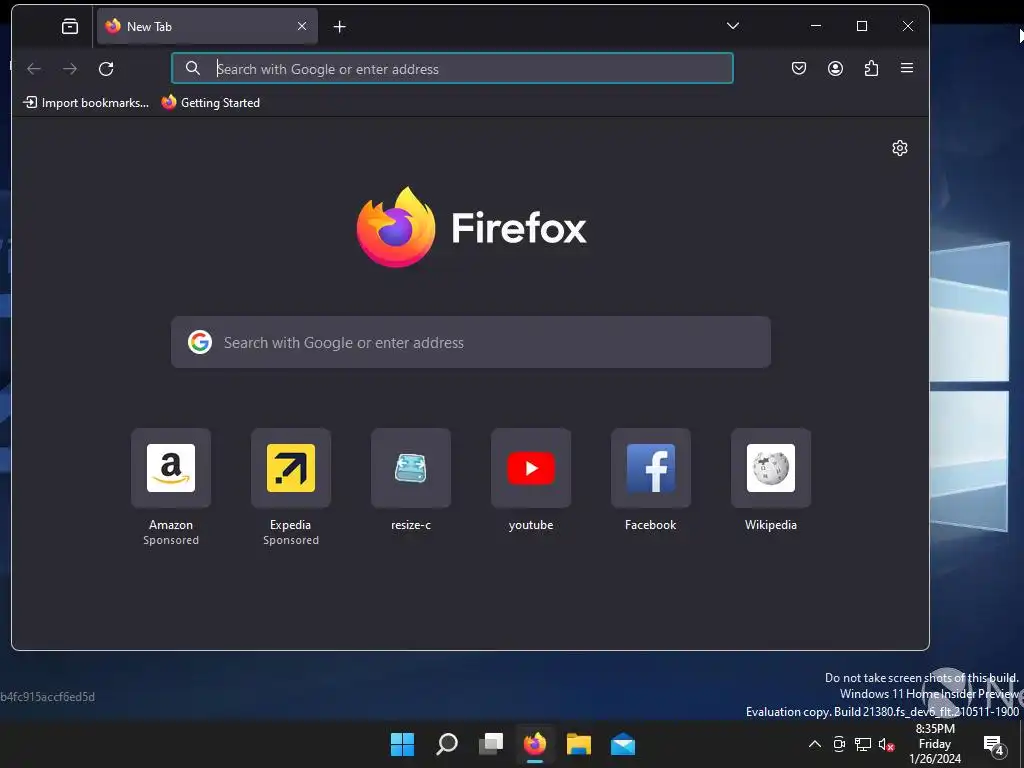Close the New Tab tab
The image size is (1024, 768).
pos(302,26)
